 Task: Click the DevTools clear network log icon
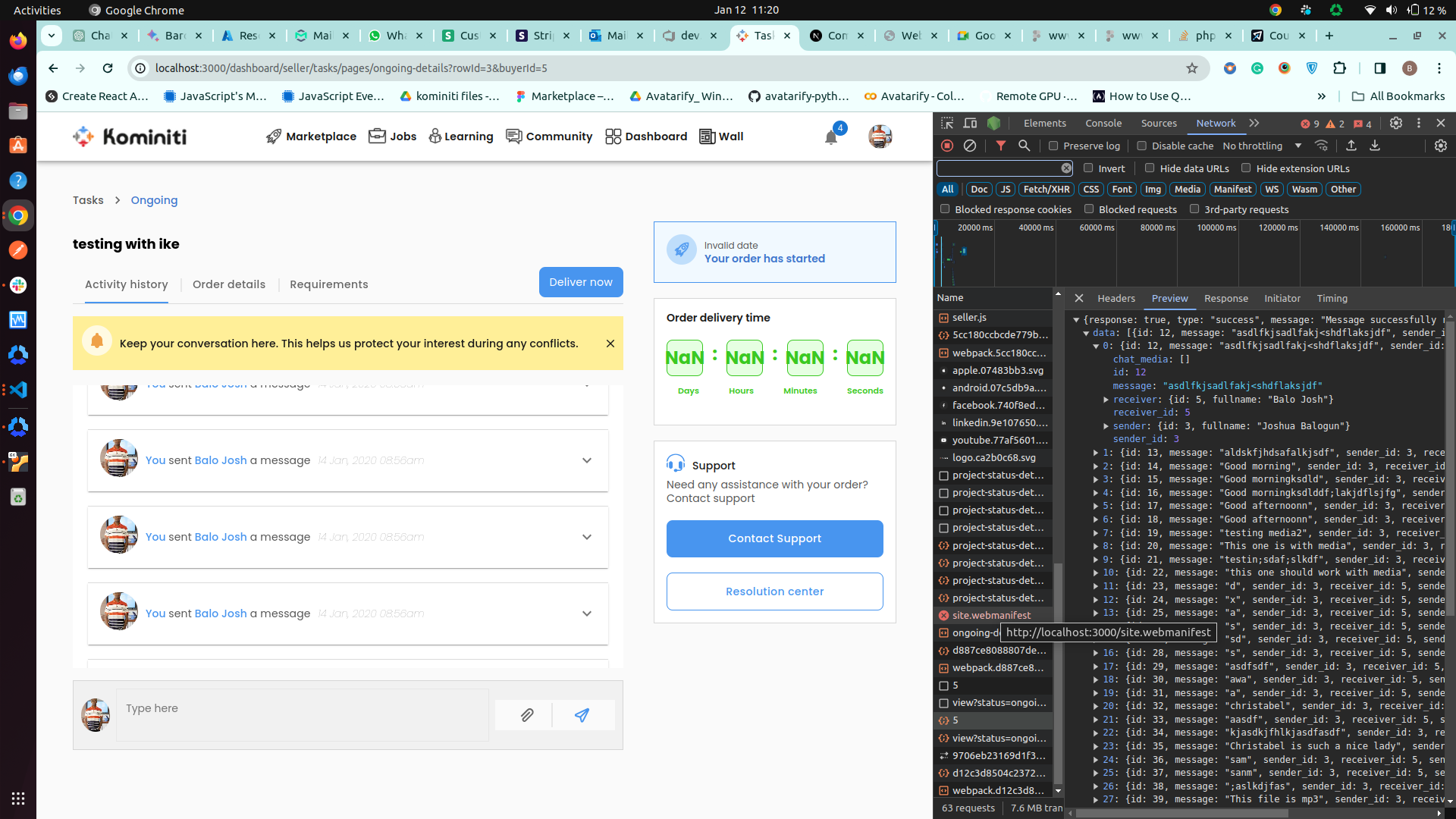click(x=970, y=146)
